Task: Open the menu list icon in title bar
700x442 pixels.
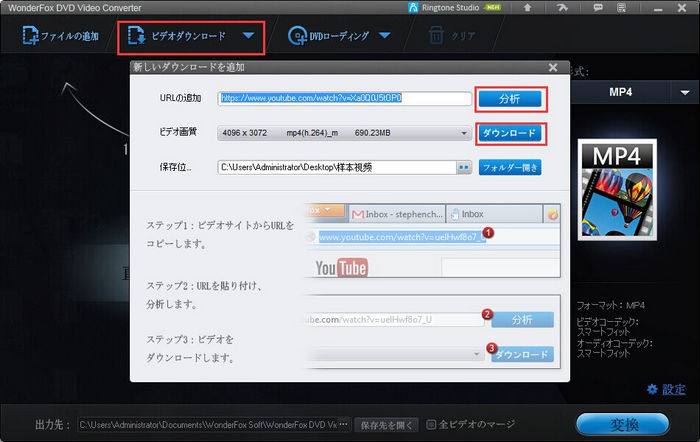Action: click(x=621, y=8)
